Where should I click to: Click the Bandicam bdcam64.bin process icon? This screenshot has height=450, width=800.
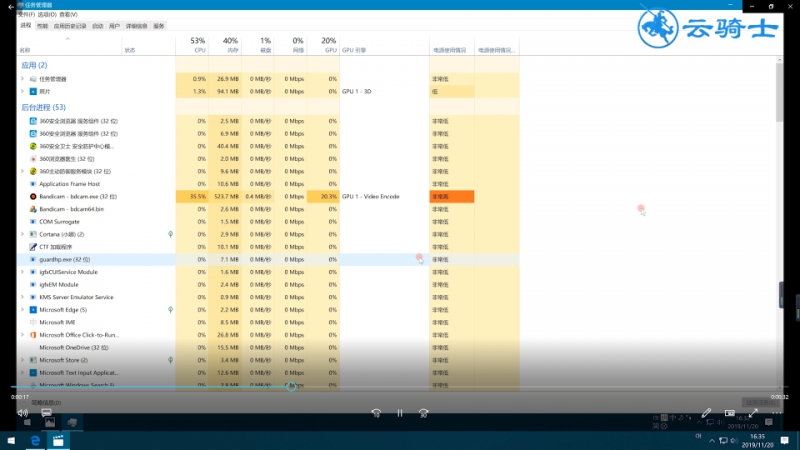click(x=33, y=209)
